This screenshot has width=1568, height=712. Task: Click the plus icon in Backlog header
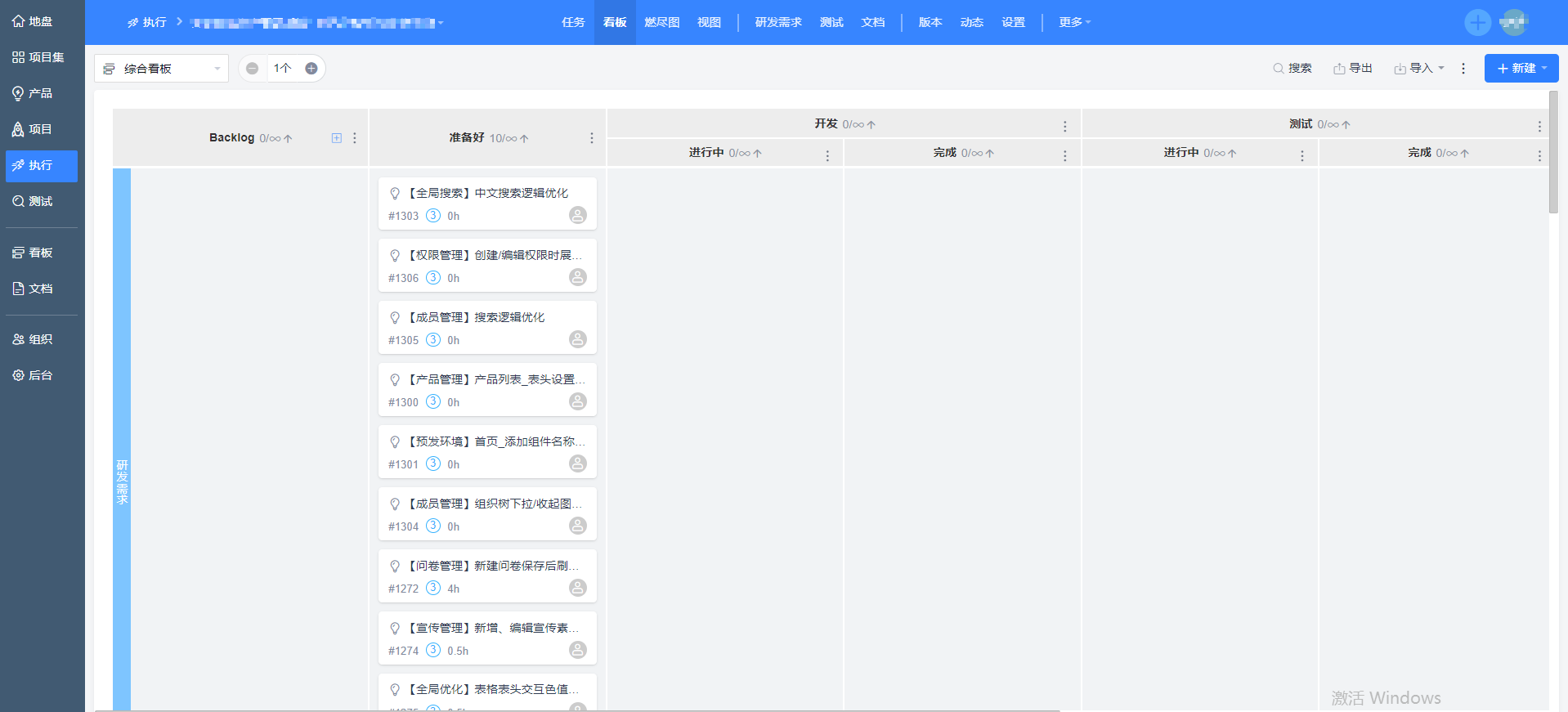coord(336,138)
